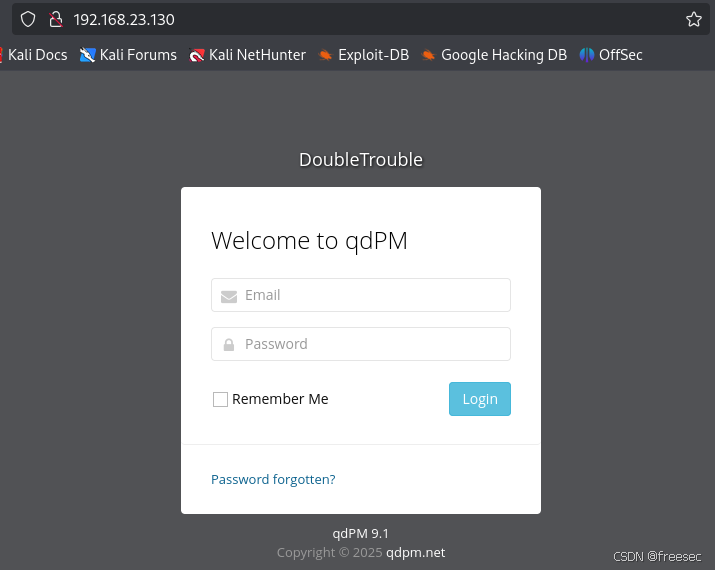Click the Welcome to qdPM heading

tap(309, 240)
